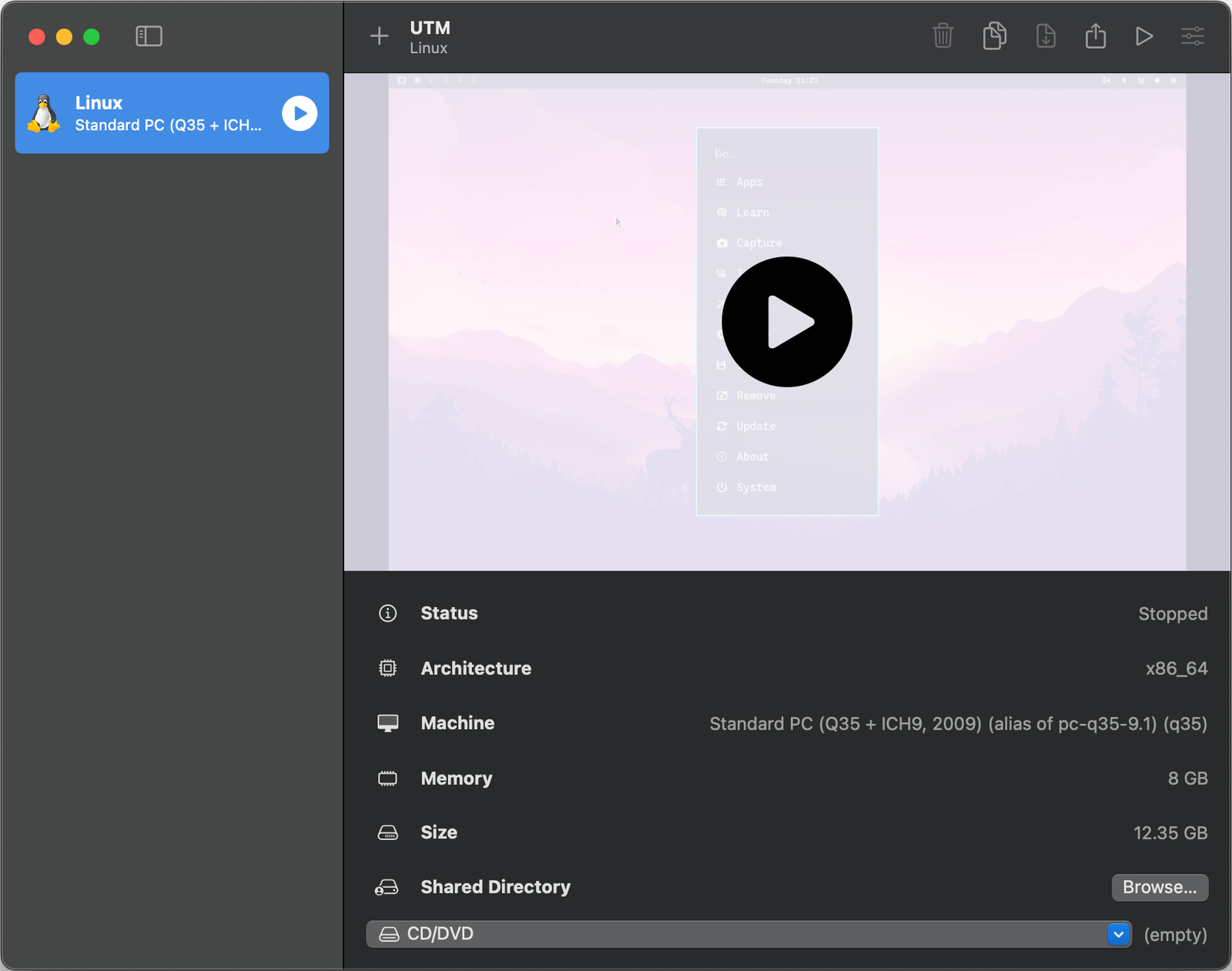Open the CD/DVD dropdown chevron

click(1118, 934)
